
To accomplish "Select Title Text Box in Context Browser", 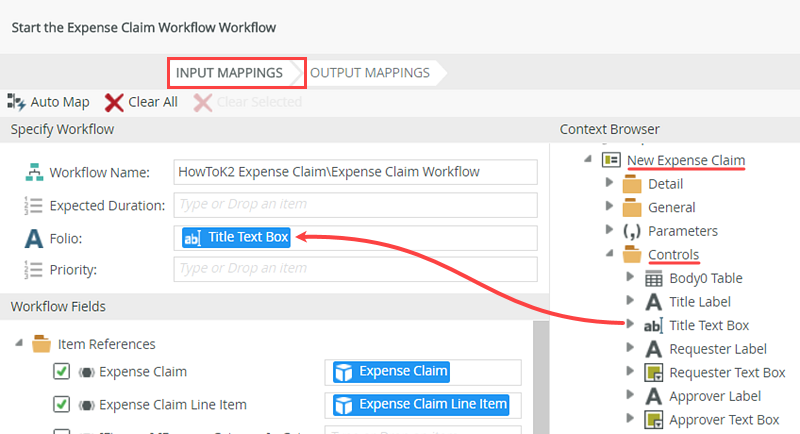I will pyautogui.click(x=709, y=325).
